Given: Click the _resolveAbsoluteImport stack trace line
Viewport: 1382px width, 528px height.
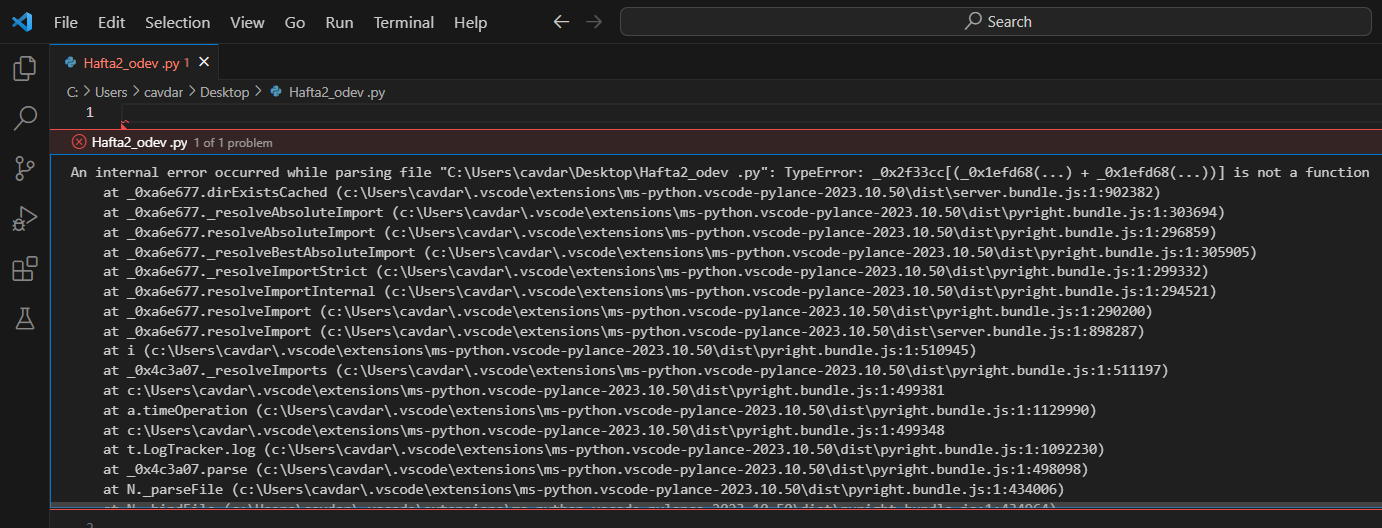Looking at the screenshot, I should 664,212.
